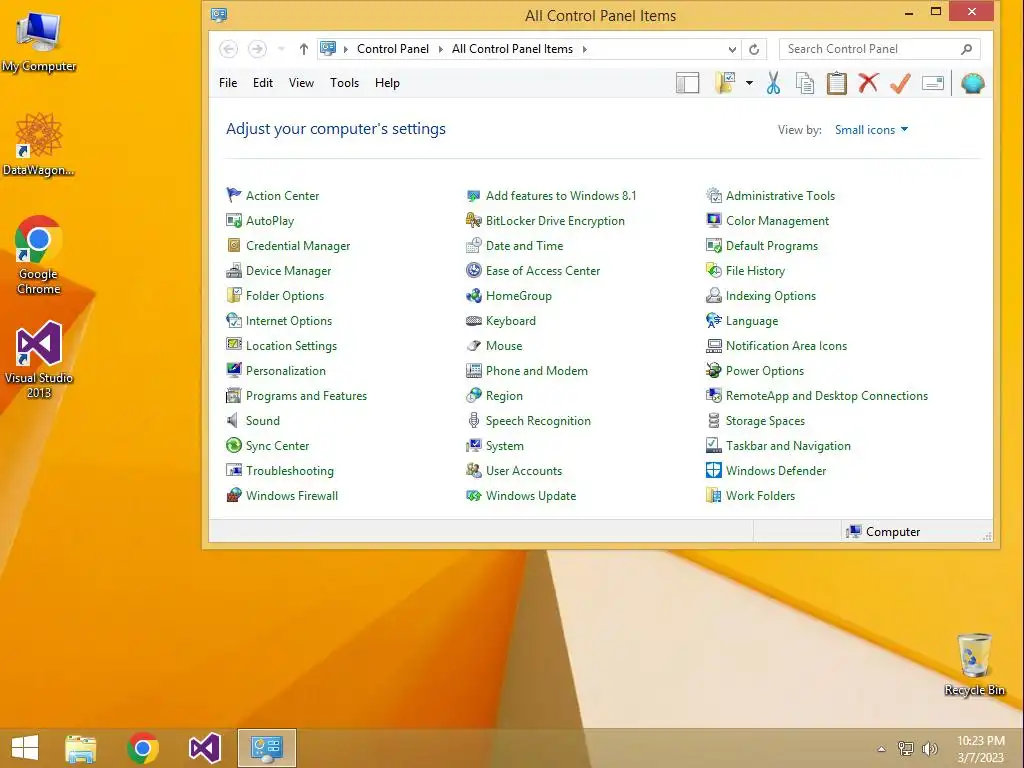The width and height of the screenshot is (1024, 768).
Task: Open the Sync Center green icon
Action: coord(233,445)
